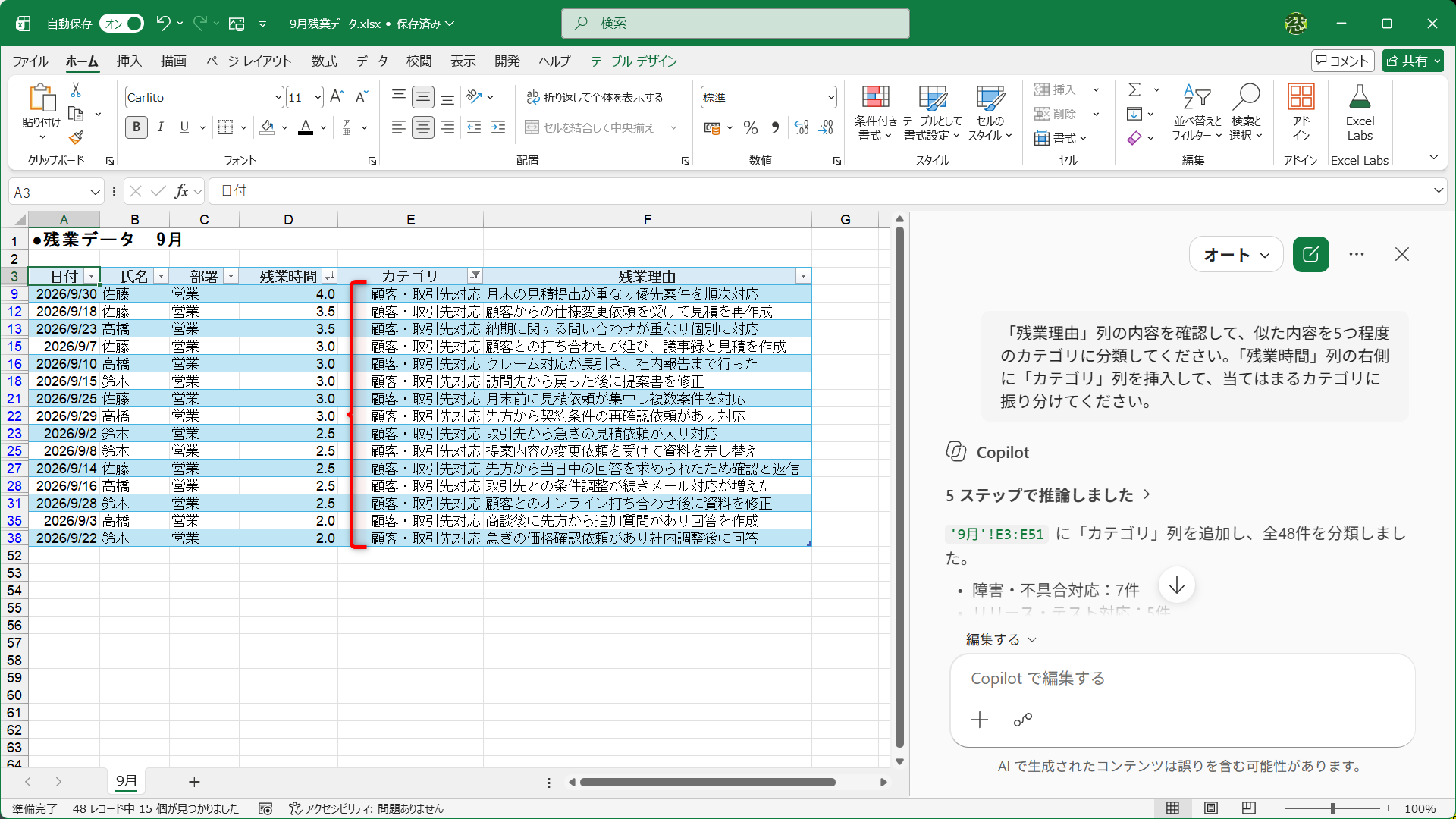Viewport: 1456px width, 819px height.
Task: Click the search (検索) box in title bar
Action: point(735,24)
